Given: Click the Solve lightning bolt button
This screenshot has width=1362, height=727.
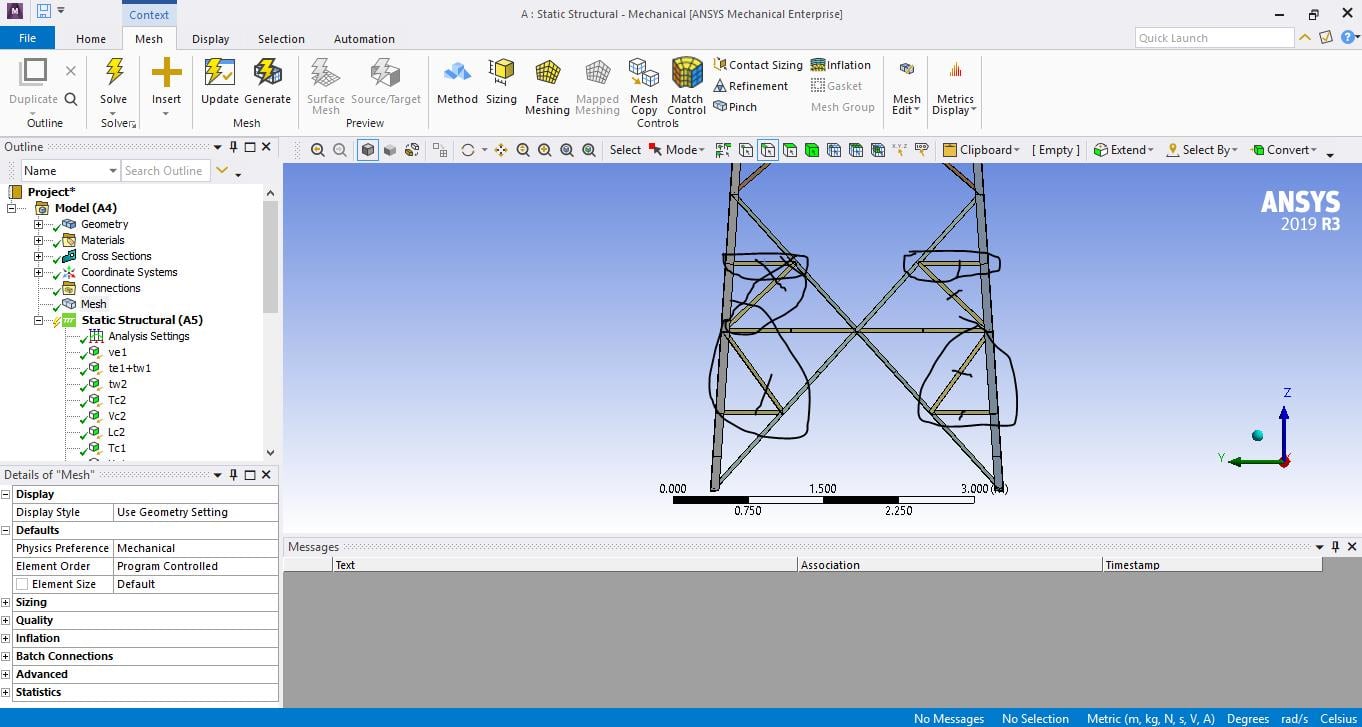Looking at the screenshot, I should 114,81.
